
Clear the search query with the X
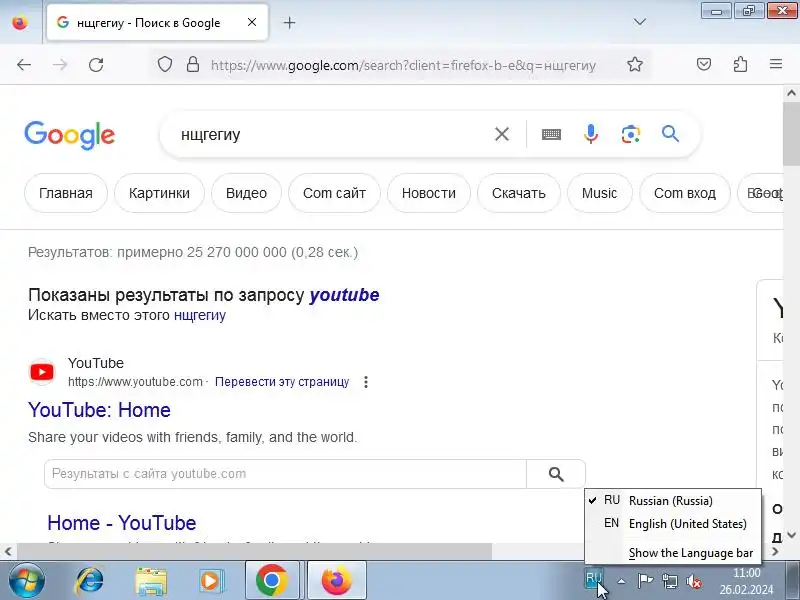click(x=502, y=134)
